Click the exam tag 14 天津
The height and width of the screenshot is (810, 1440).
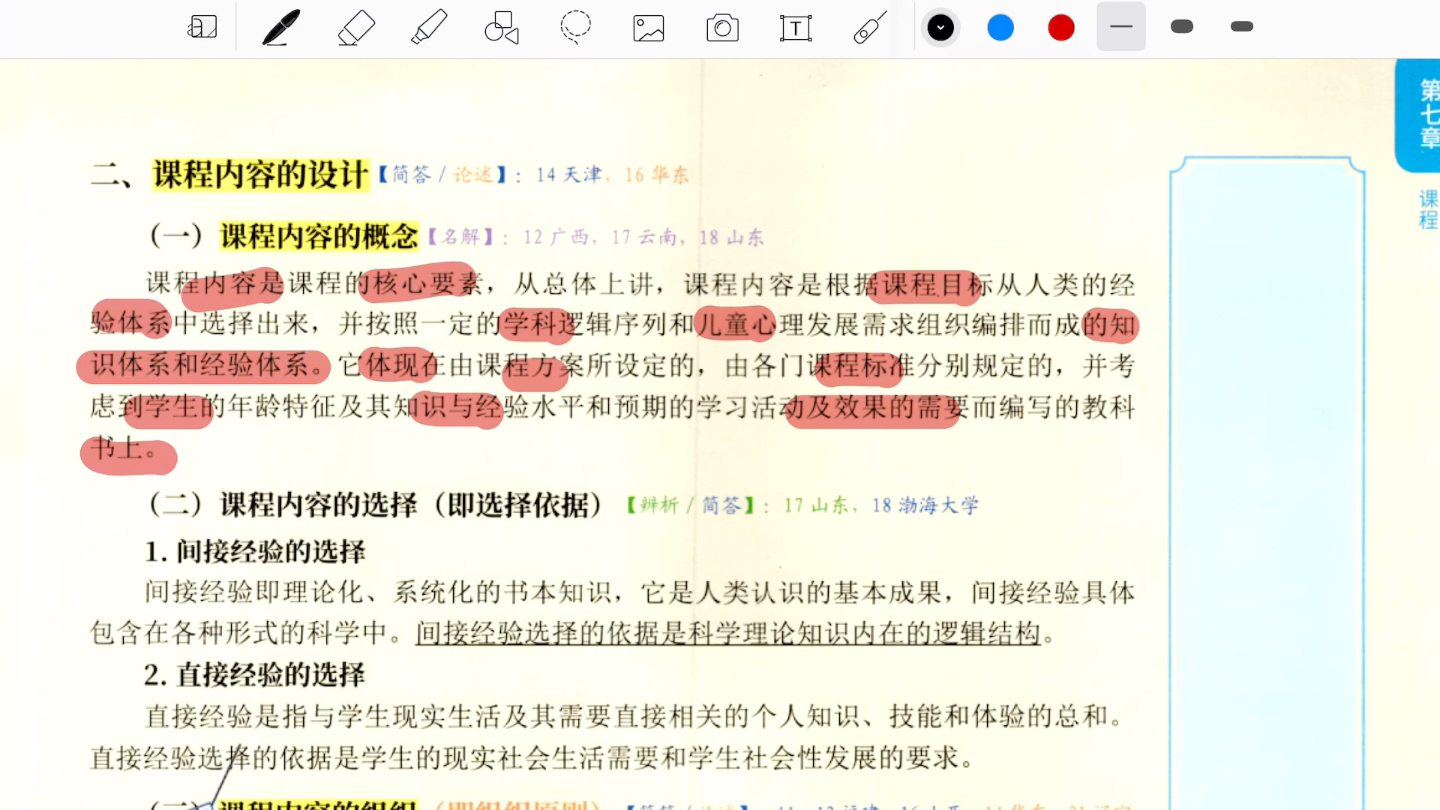click(x=569, y=175)
